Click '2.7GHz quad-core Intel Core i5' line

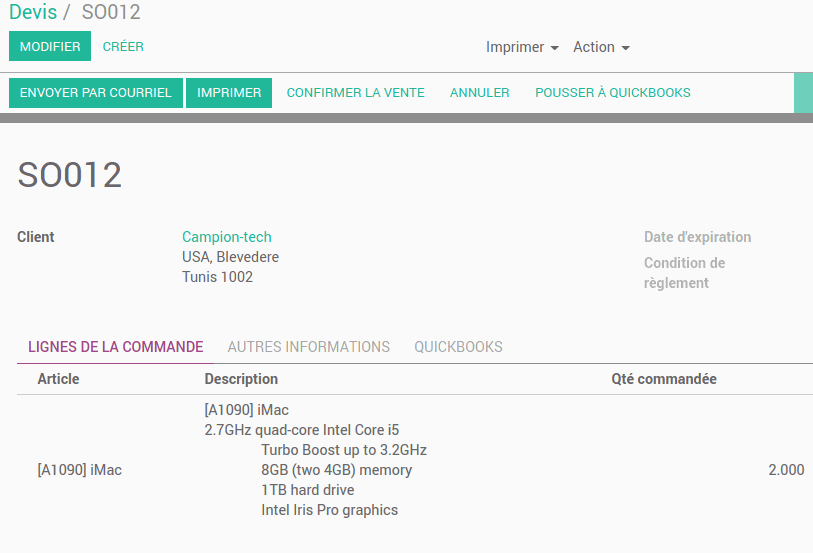[x=302, y=430]
